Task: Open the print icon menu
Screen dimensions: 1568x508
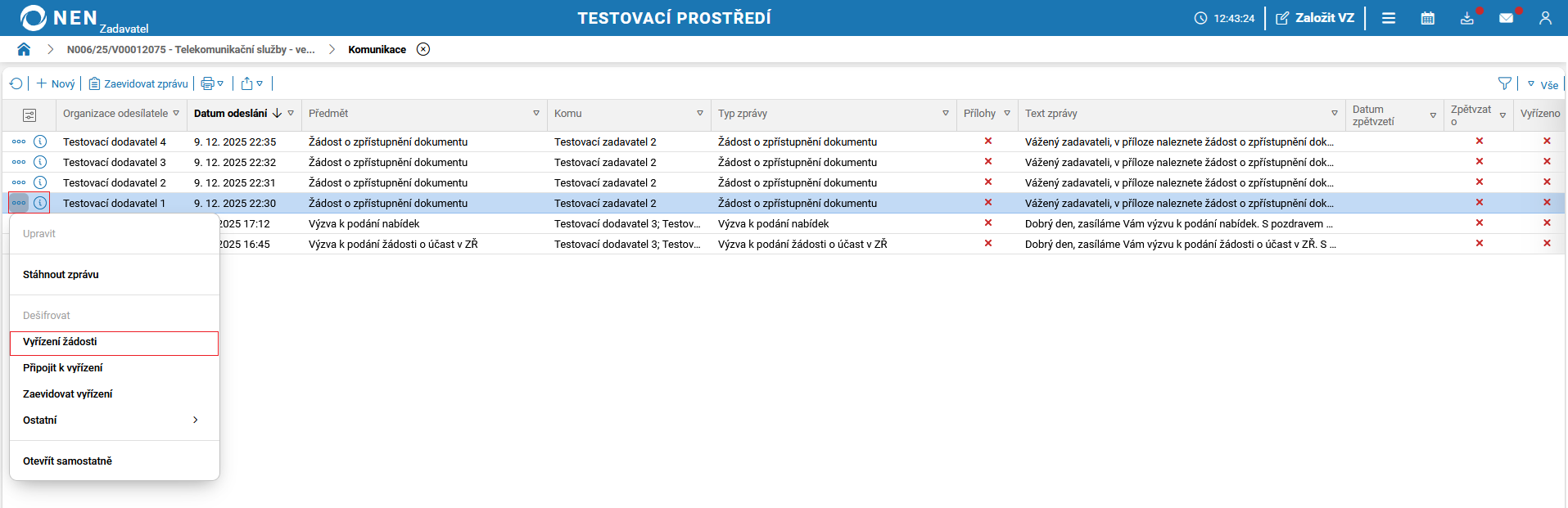Action: click(x=212, y=83)
